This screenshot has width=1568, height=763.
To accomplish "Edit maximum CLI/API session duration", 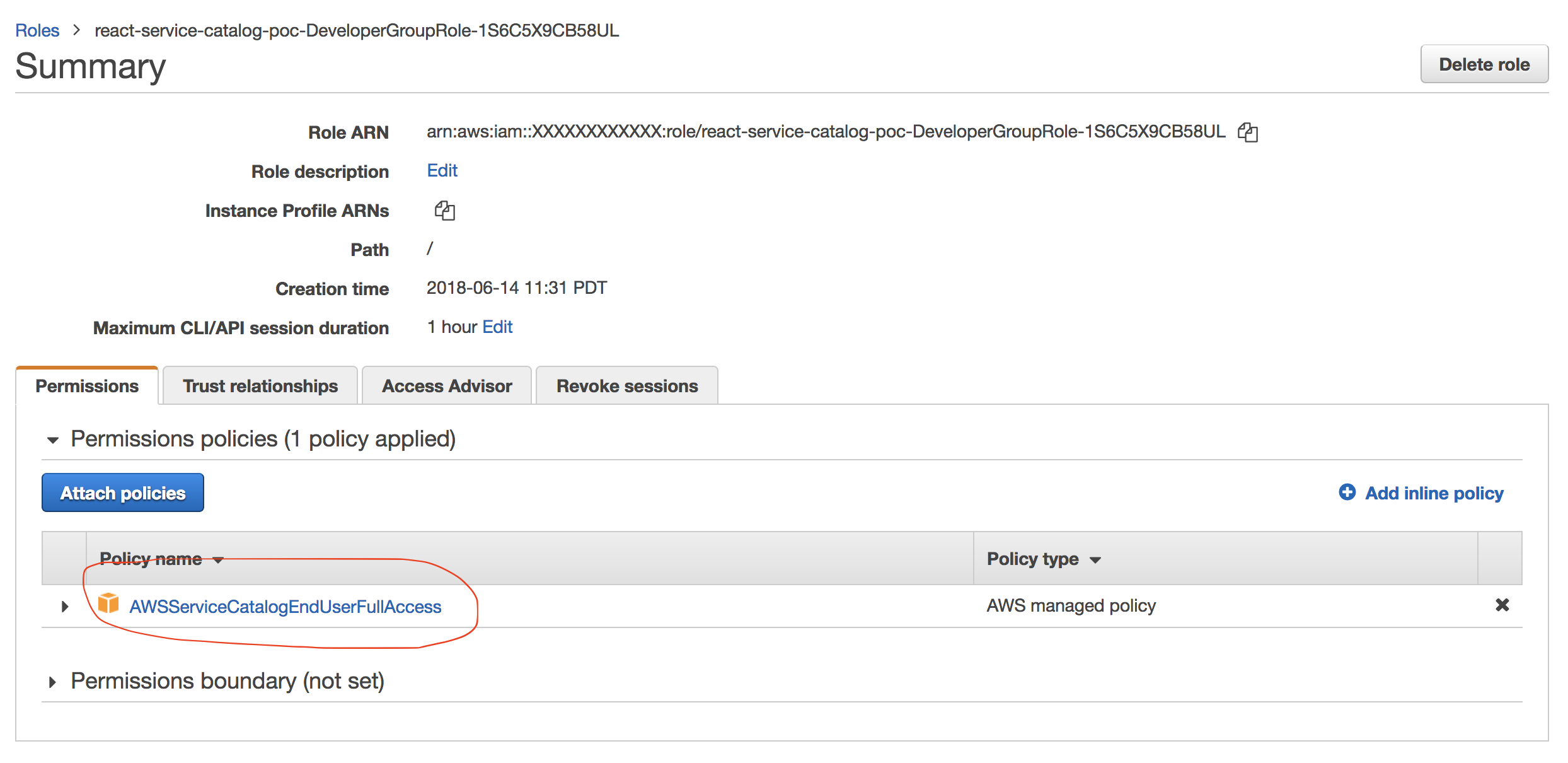I will pos(497,327).
